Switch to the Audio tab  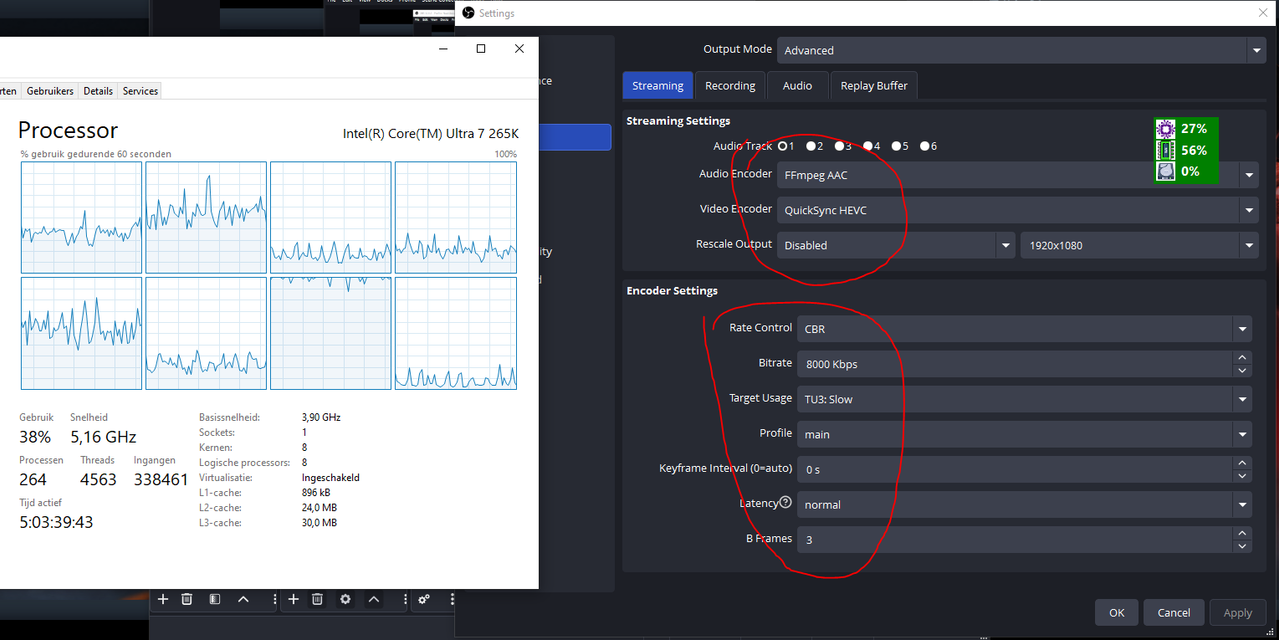797,86
